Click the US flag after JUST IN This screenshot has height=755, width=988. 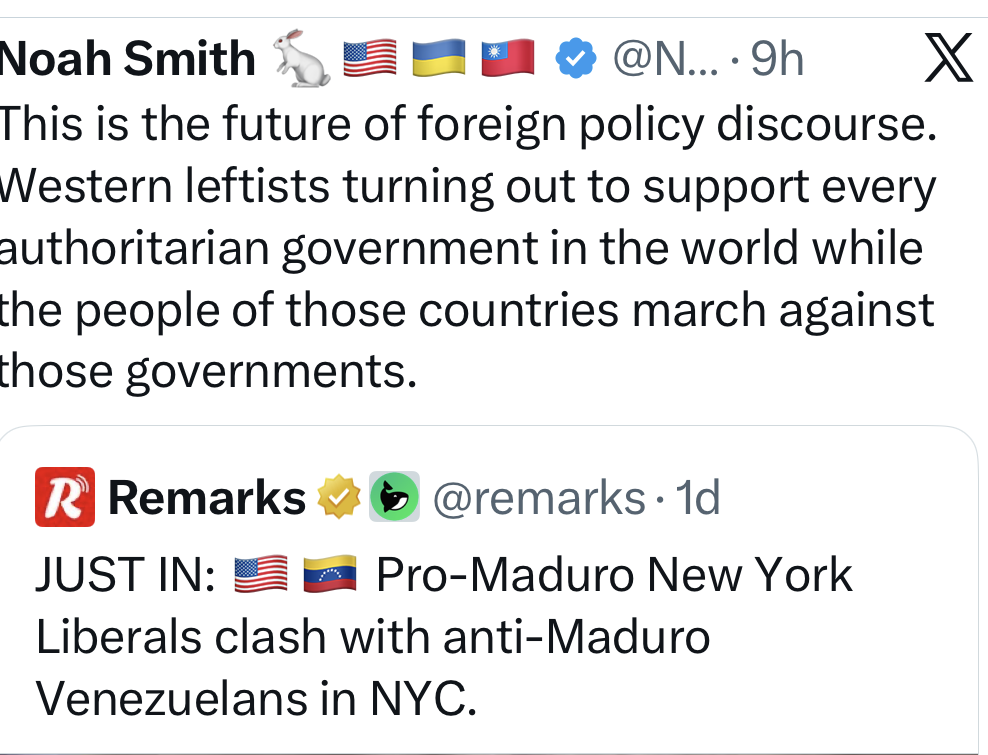261,577
